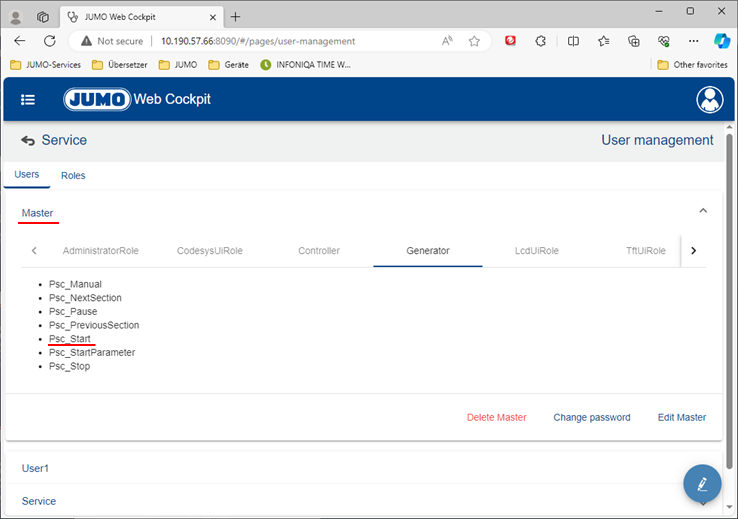Viewport: 738px width, 519px height.
Task: Click the back arrow next to Service
Action: click(28, 141)
